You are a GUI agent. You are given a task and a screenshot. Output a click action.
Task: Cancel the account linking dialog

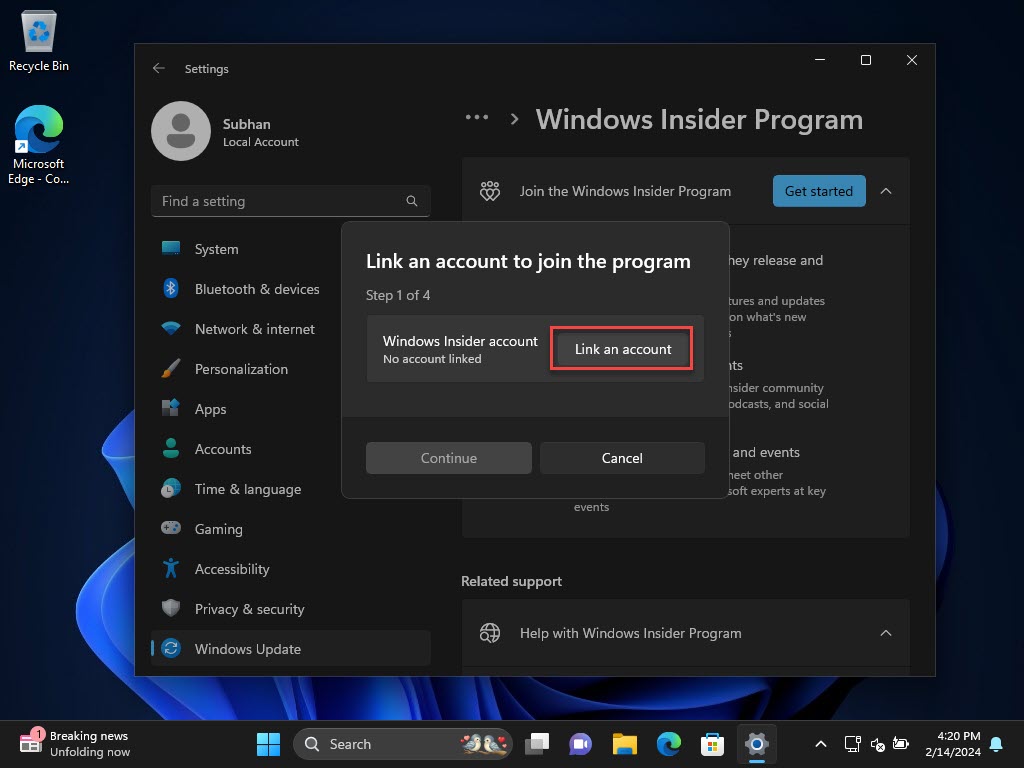(x=622, y=457)
